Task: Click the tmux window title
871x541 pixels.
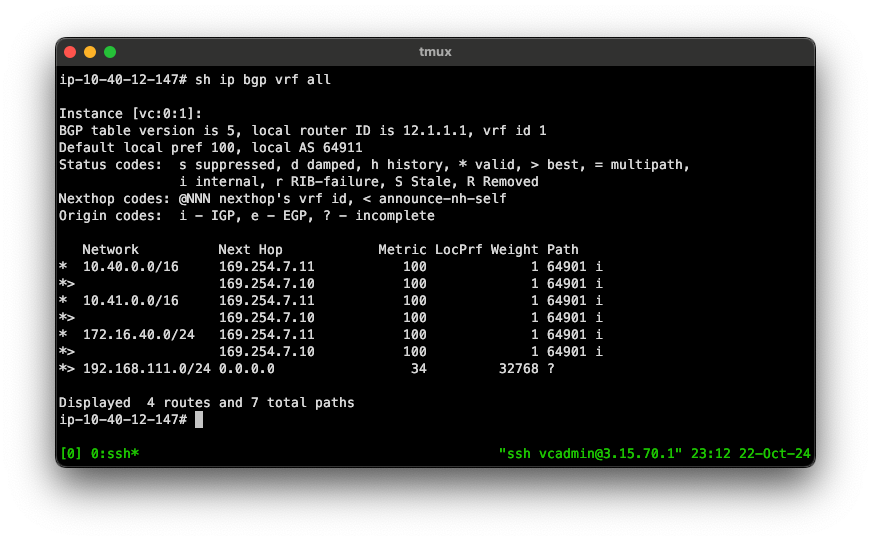Action: (435, 52)
